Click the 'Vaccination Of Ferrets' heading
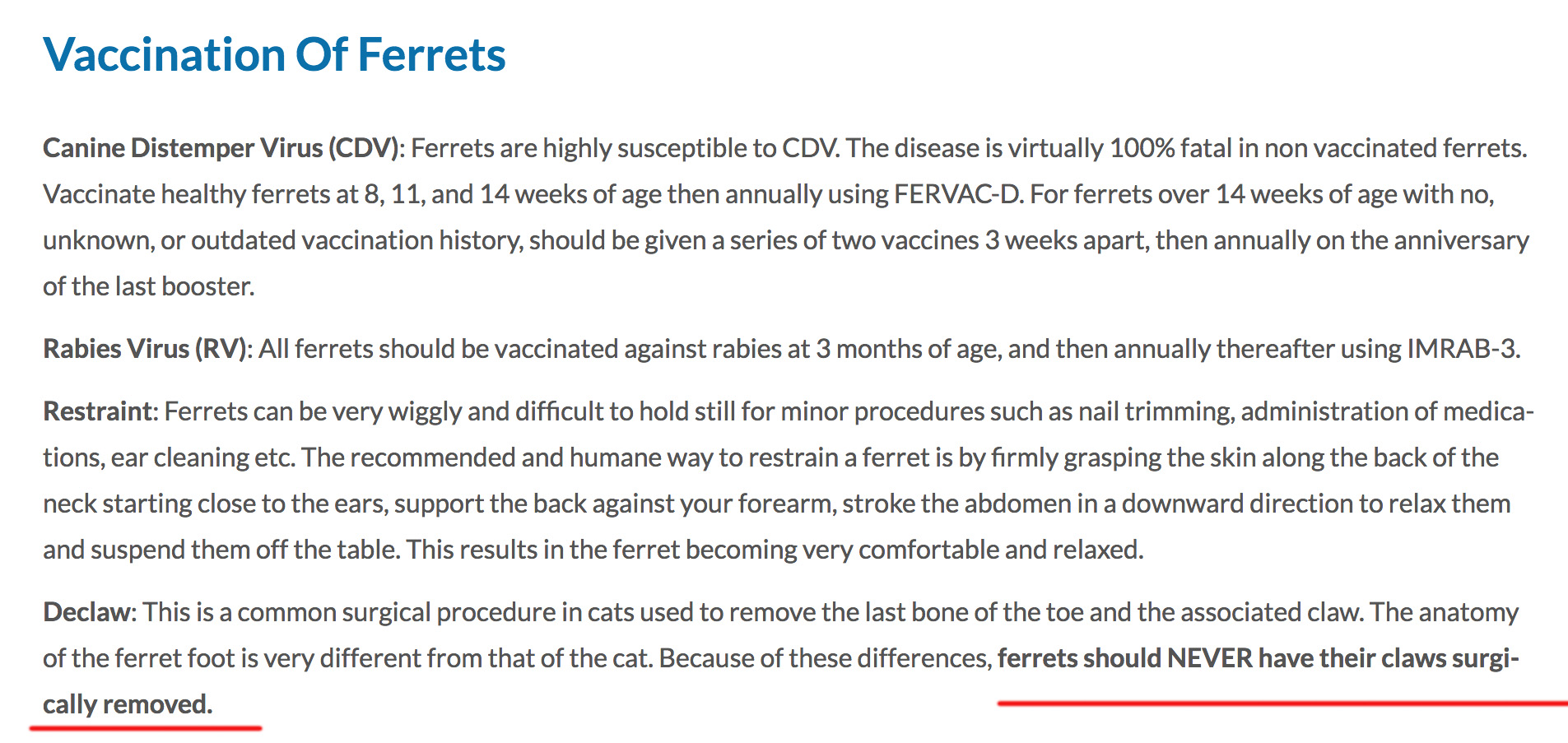The image size is (1568, 743). (274, 55)
